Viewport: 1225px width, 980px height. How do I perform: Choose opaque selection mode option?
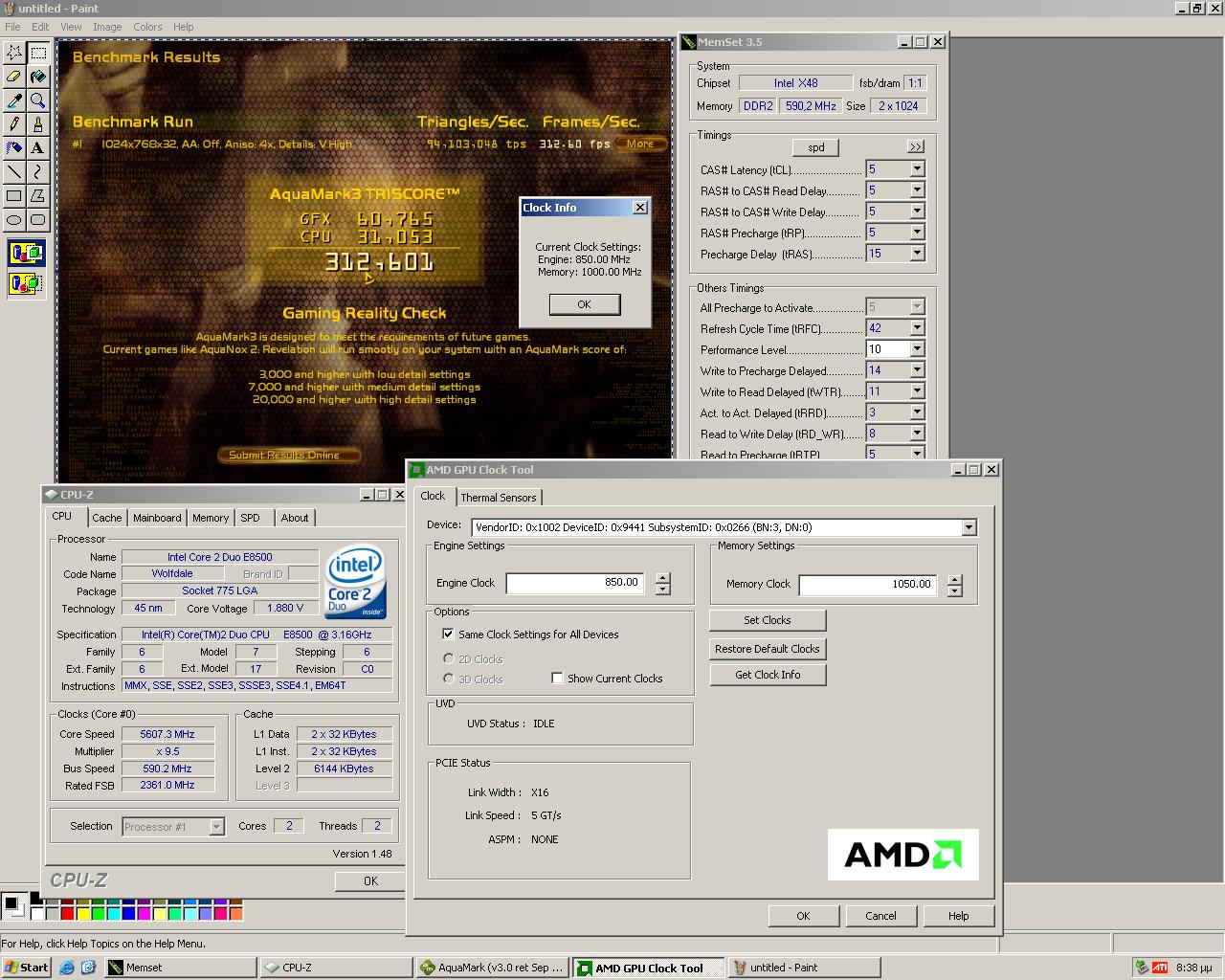26,254
